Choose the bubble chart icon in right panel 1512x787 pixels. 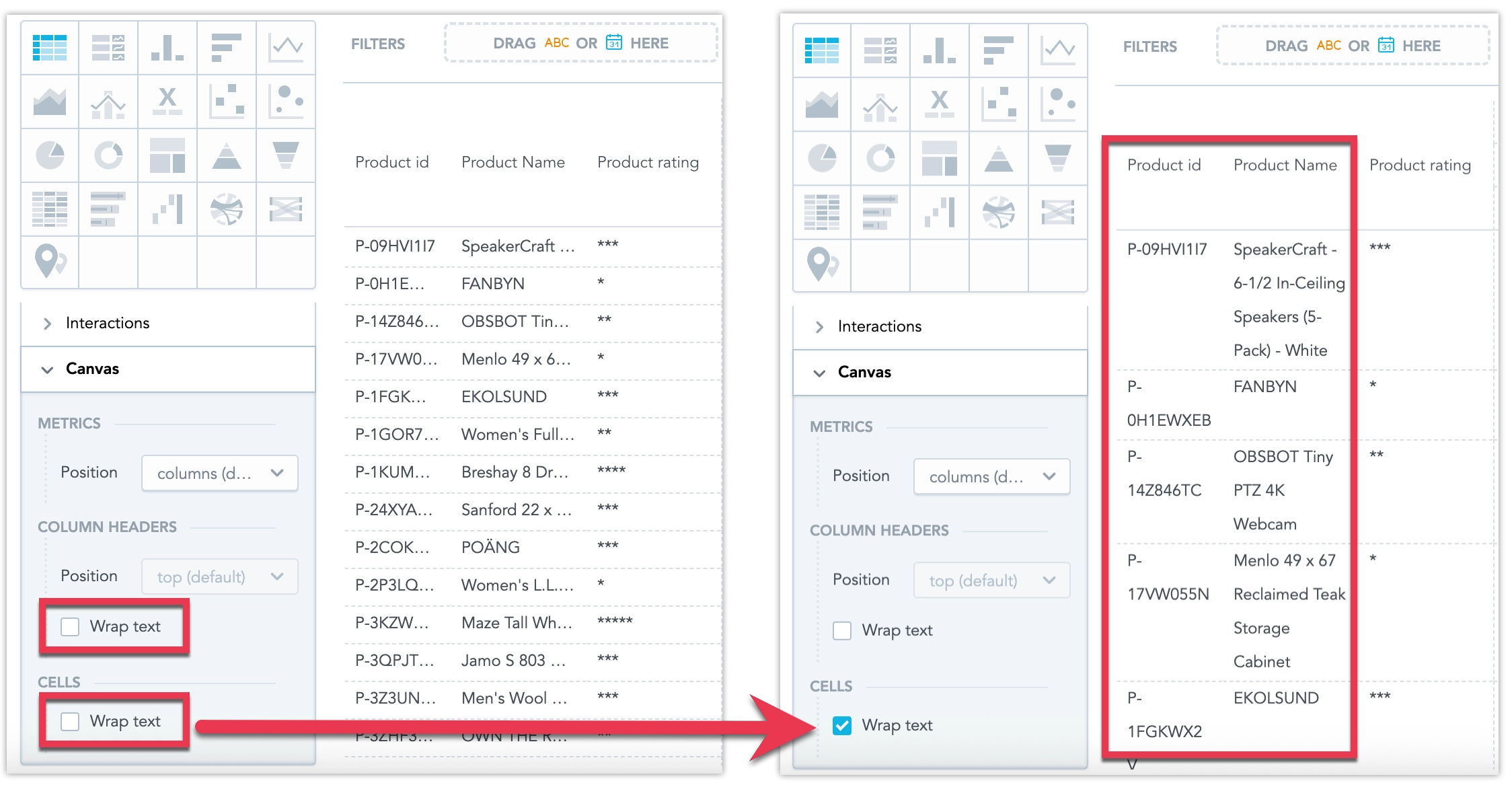(x=1058, y=104)
